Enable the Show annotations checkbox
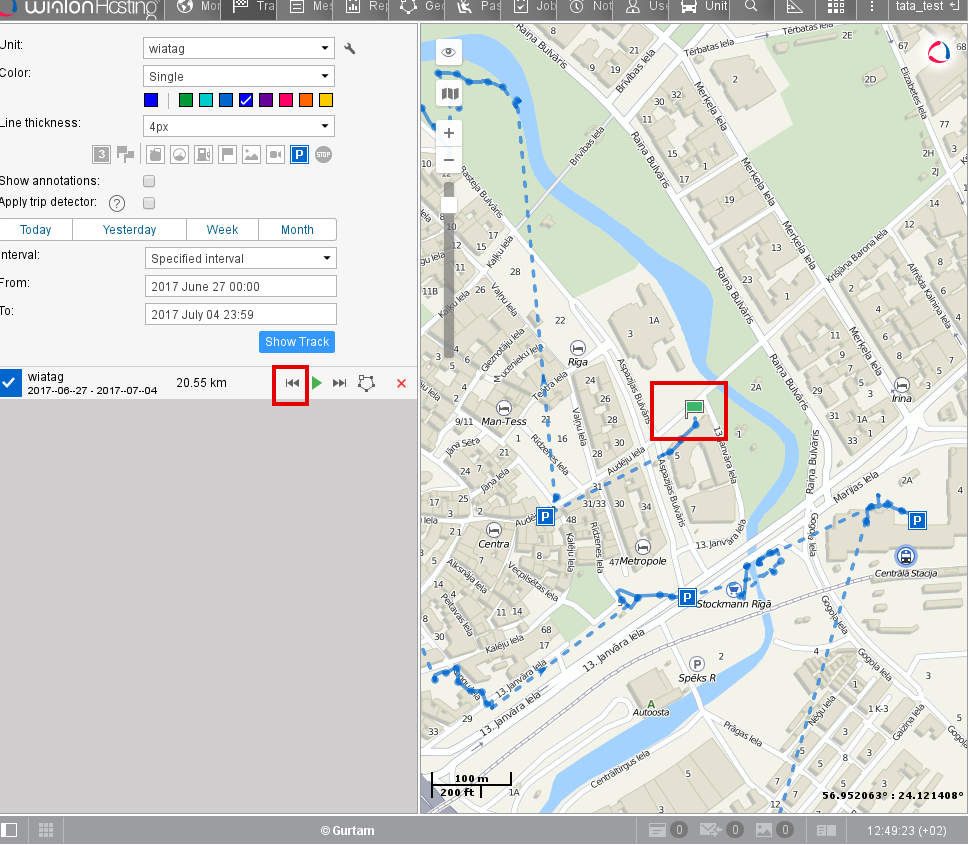This screenshot has width=969, height=845. pos(149,181)
